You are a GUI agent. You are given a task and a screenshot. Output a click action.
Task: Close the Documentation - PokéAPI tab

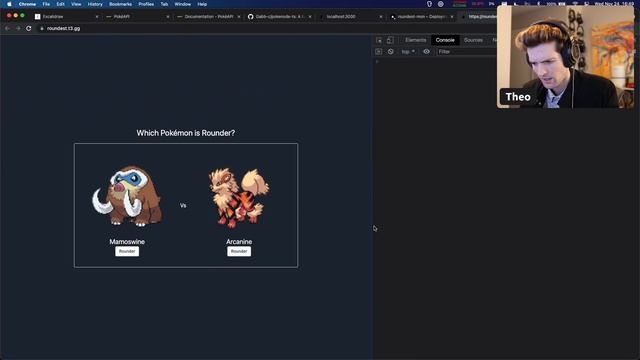tap(239, 17)
